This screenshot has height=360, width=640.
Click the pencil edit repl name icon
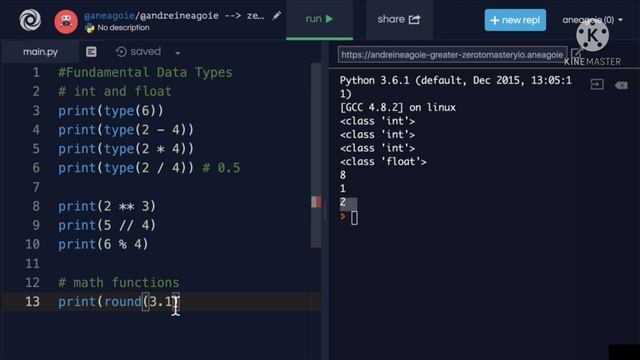(x=277, y=16)
